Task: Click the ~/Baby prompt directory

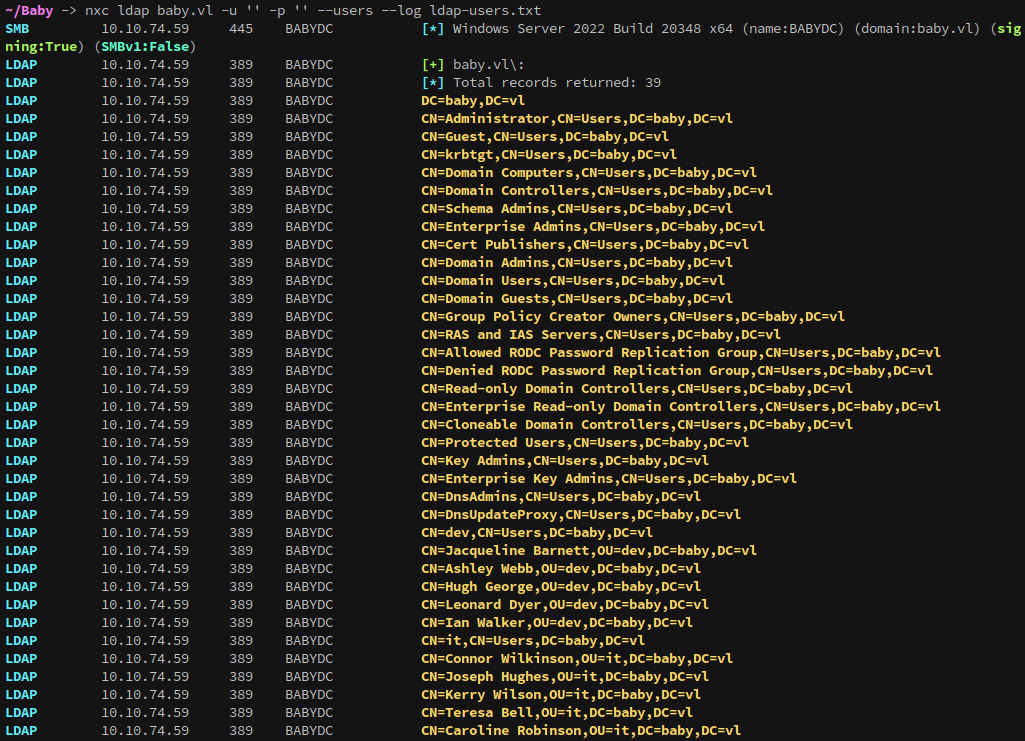Action: (29, 10)
